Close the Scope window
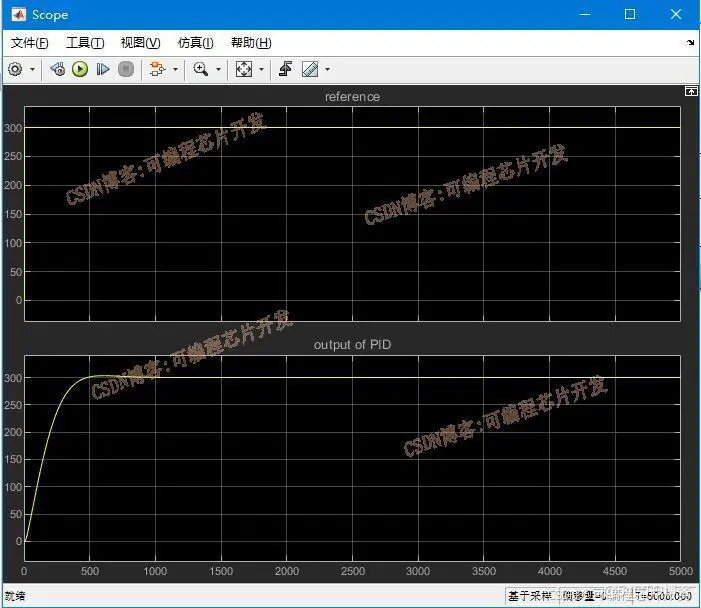Image resolution: width=701 pixels, height=608 pixels. (676, 14)
